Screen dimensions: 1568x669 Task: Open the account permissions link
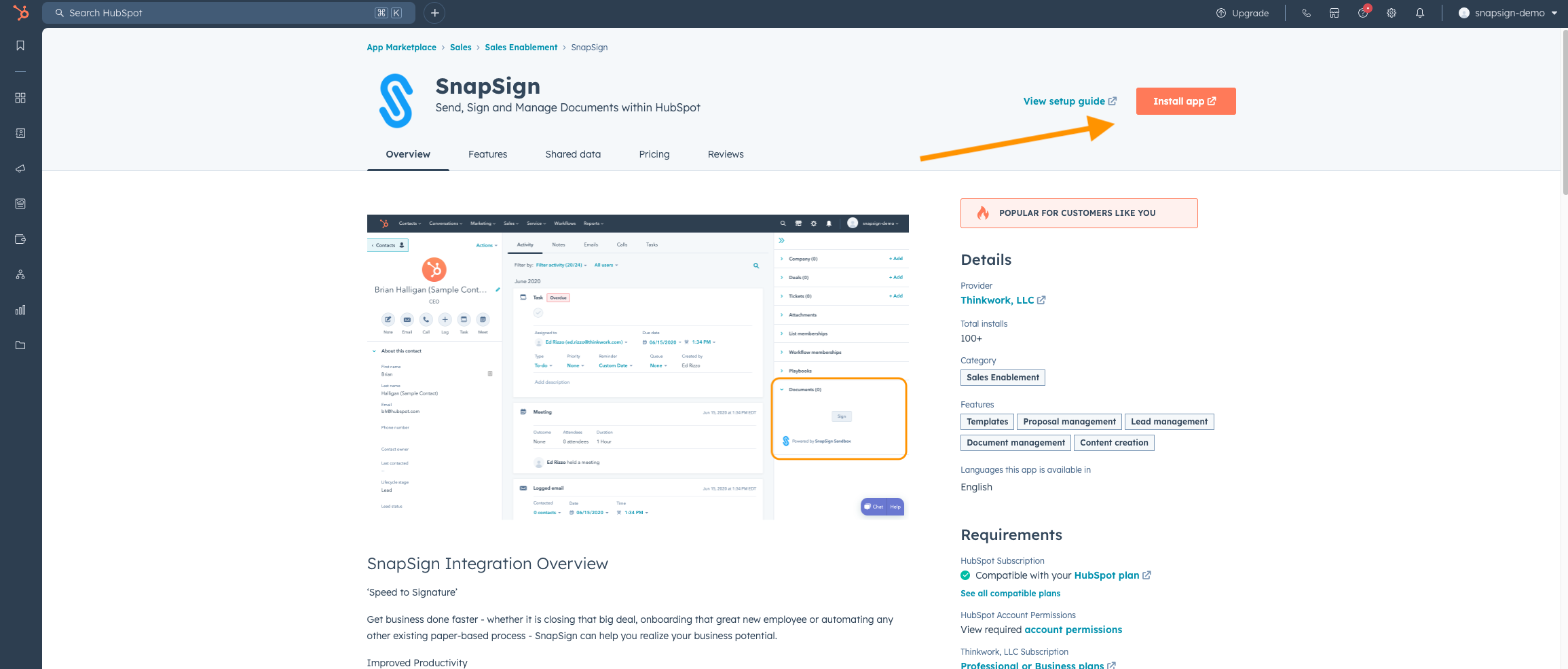tap(1073, 630)
